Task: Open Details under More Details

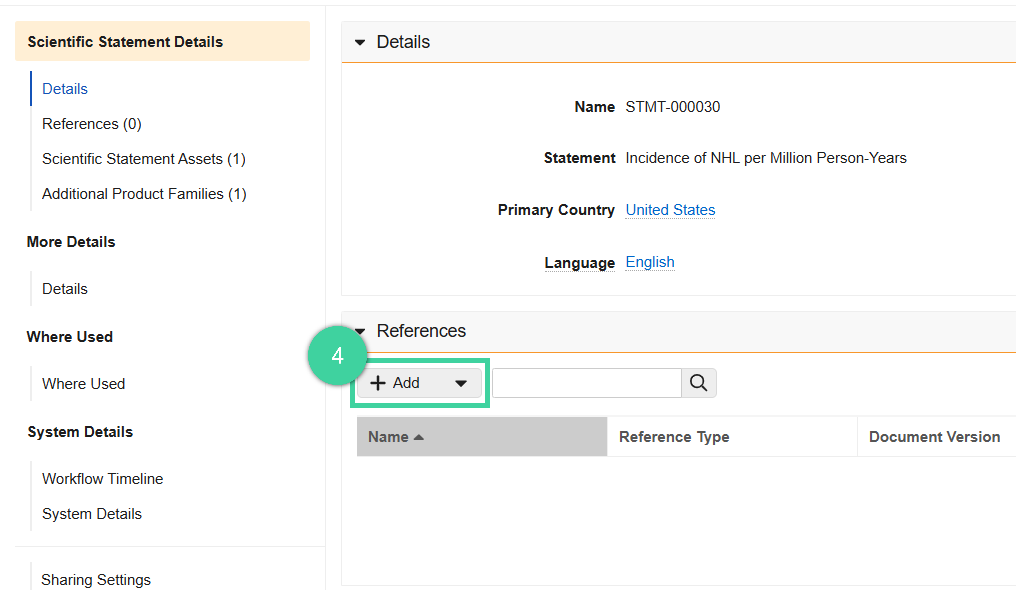Action: tap(64, 288)
